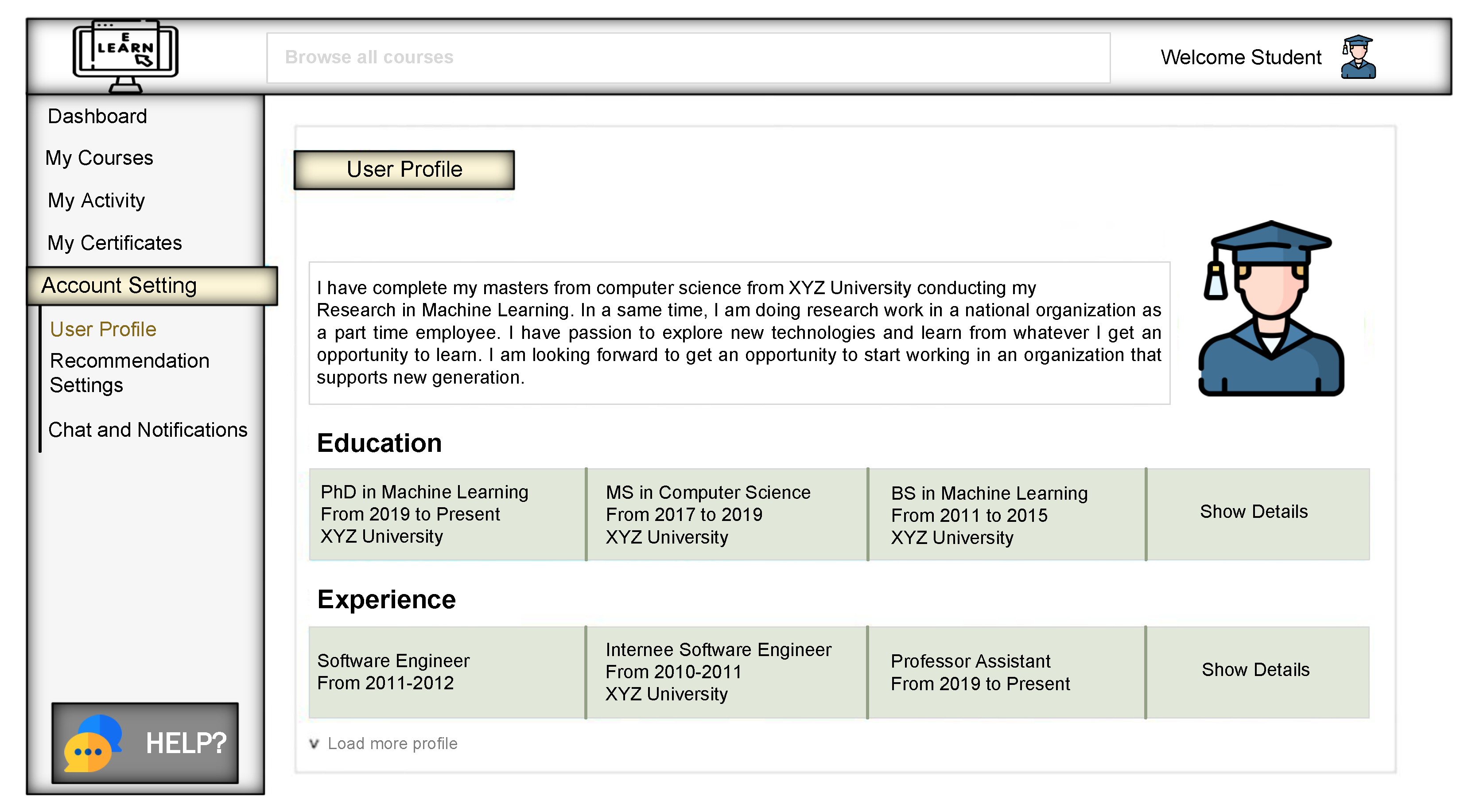Open Recommendation Settings
1468x812 pixels.
[x=129, y=373]
